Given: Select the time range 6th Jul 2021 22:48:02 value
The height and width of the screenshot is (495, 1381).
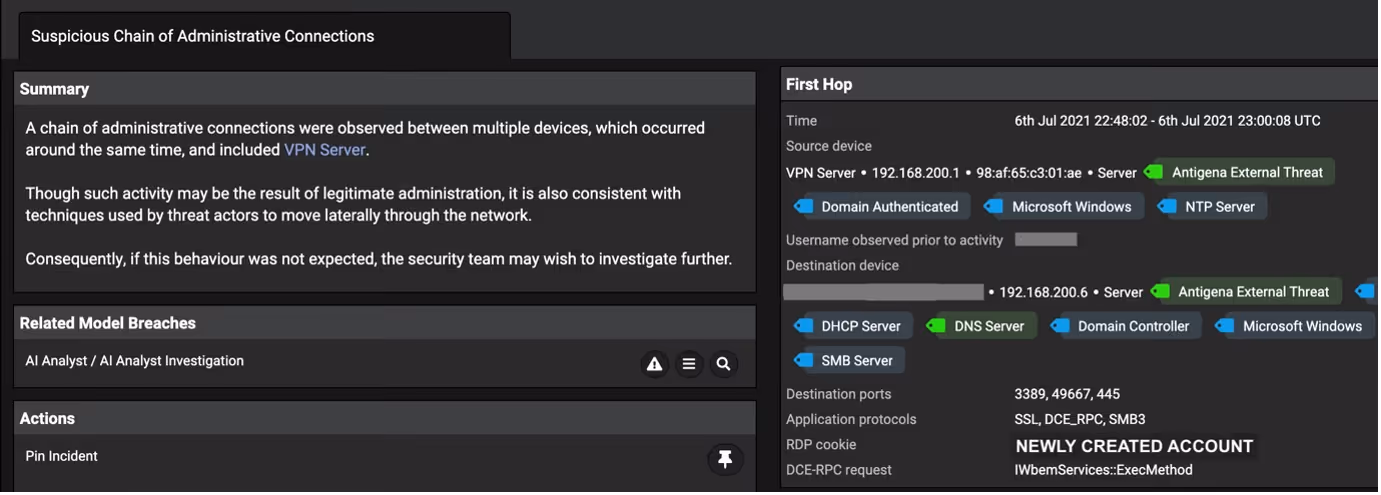Looking at the screenshot, I should (x=1167, y=121).
